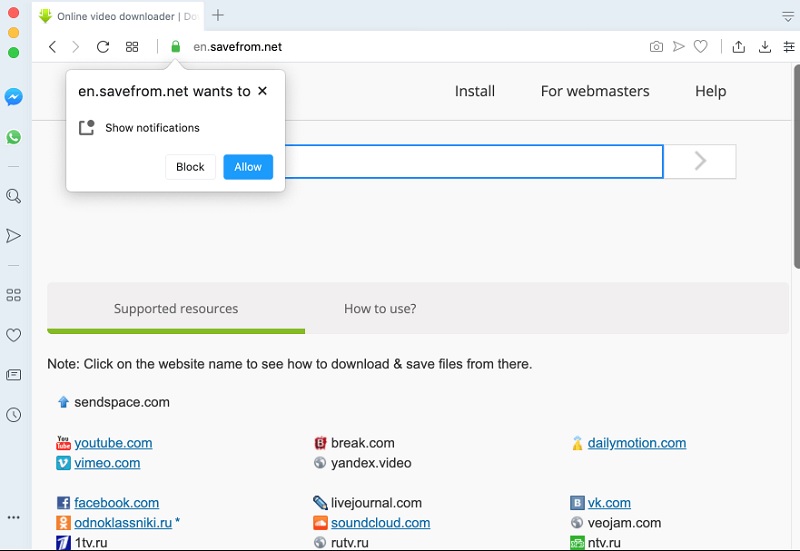Block notifications from en.savefrom.net
800x551 pixels.
190,167
